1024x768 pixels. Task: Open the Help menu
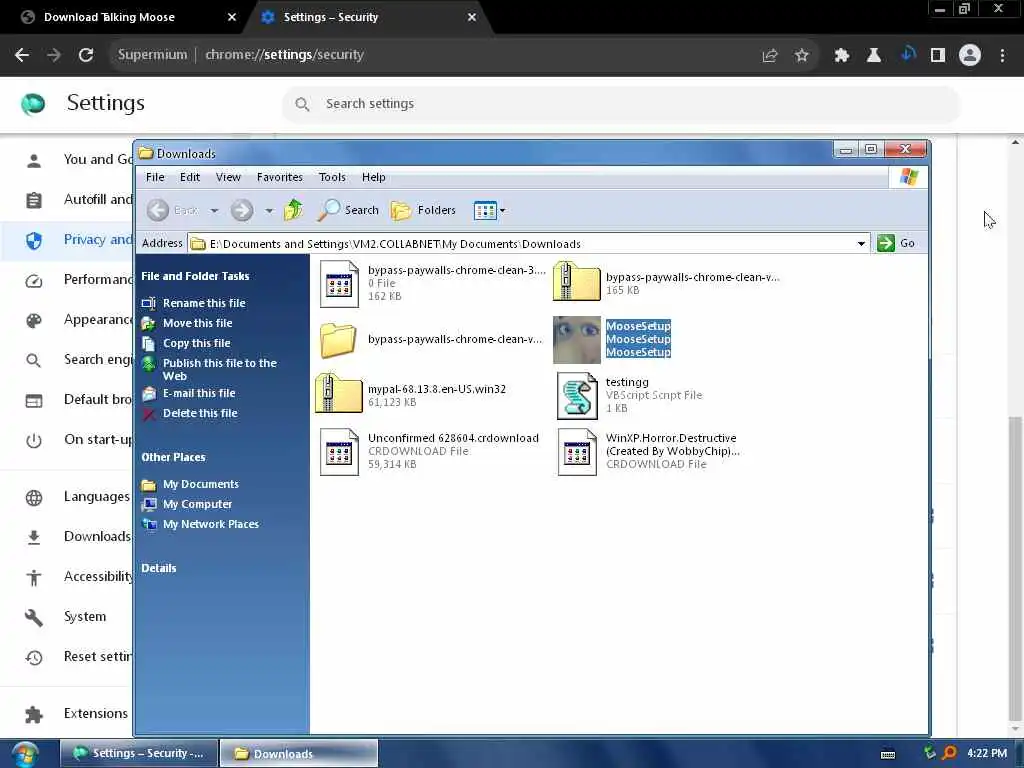pyautogui.click(x=374, y=177)
